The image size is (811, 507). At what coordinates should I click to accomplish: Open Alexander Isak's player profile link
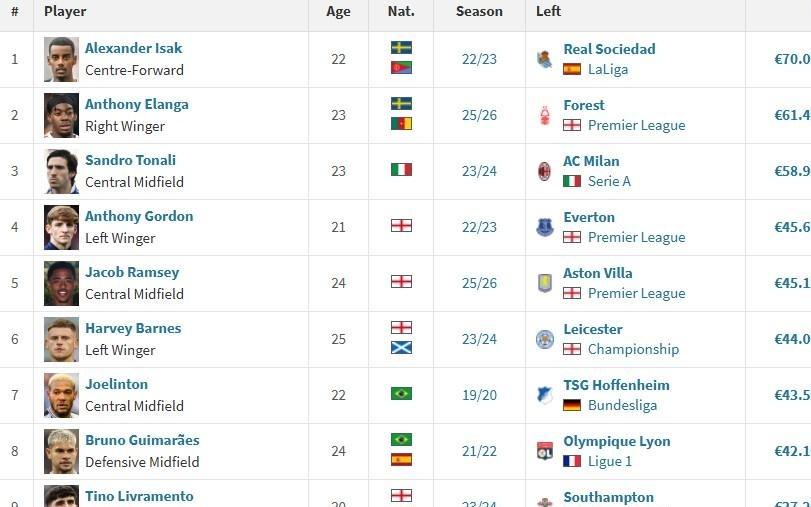pyautogui.click(x=133, y=48)
